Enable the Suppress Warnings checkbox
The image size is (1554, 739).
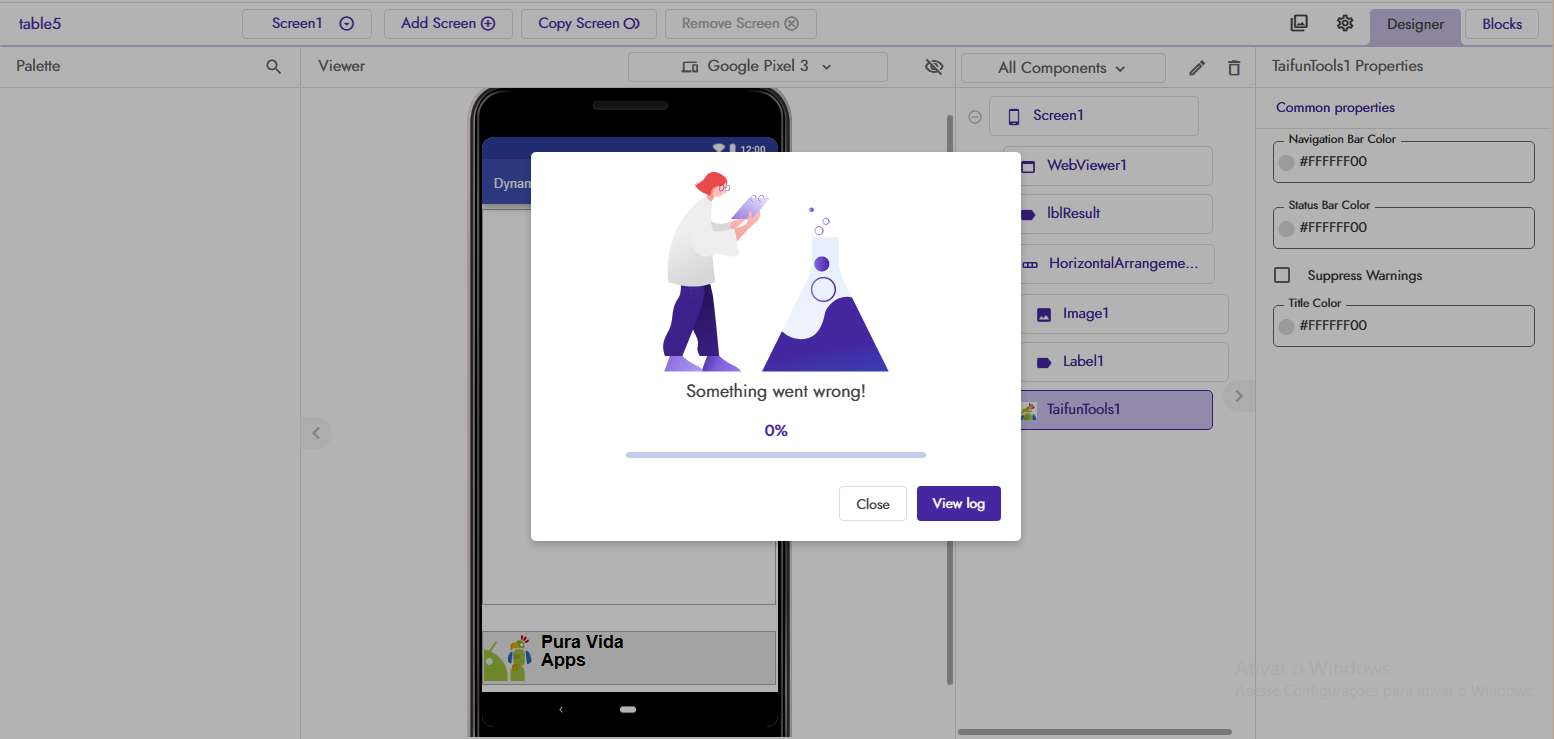pos(1282,275)
